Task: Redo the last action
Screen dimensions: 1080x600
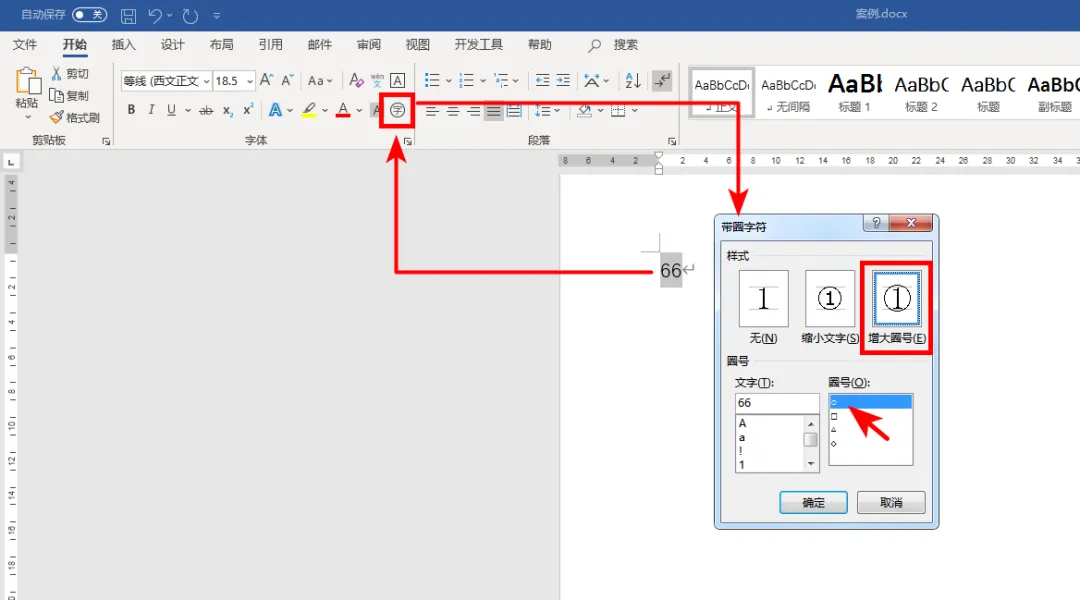Action: [190, 16]
